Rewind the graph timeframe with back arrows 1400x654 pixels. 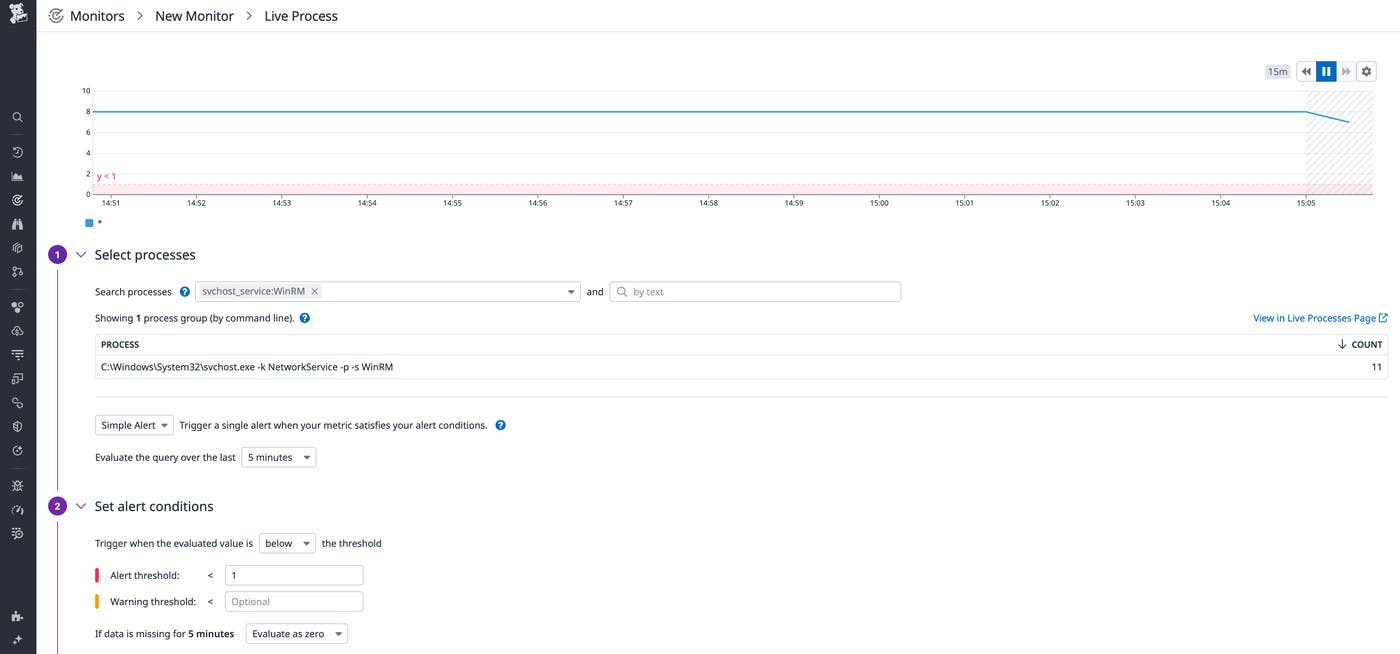tap(1306, 70)
